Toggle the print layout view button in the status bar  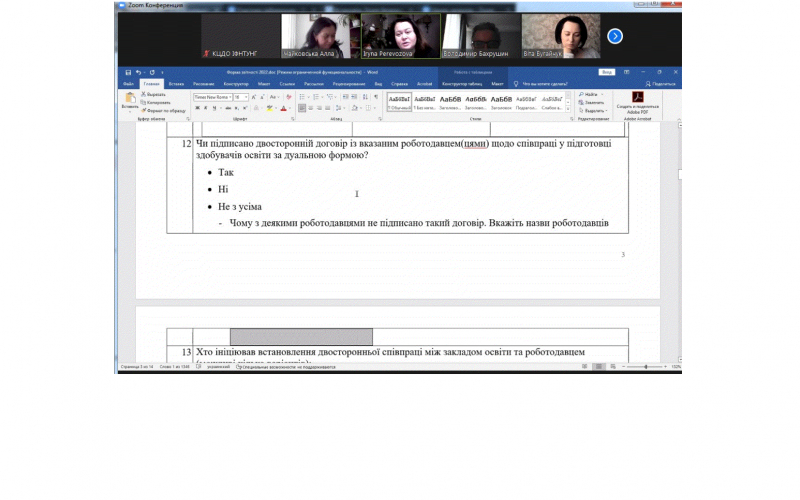[599, 367]
